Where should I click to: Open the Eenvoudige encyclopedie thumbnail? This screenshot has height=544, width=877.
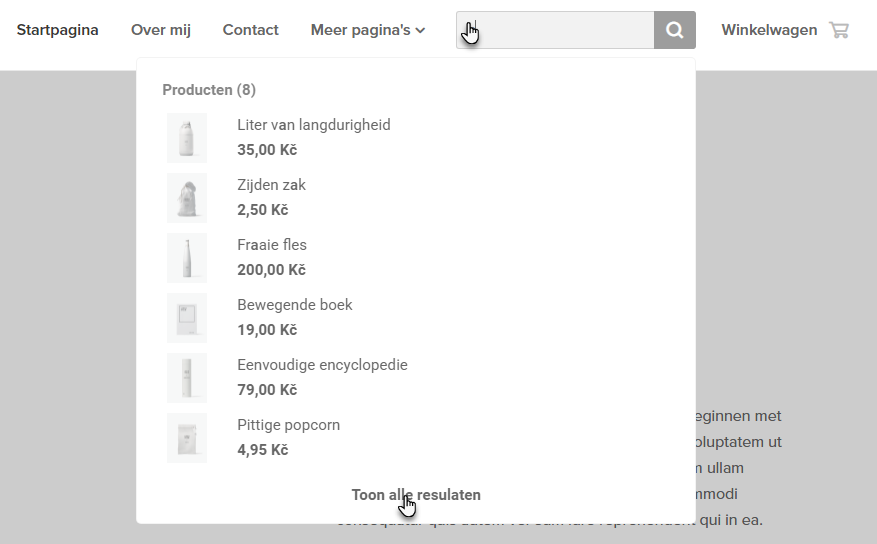(x=187, y=378)
